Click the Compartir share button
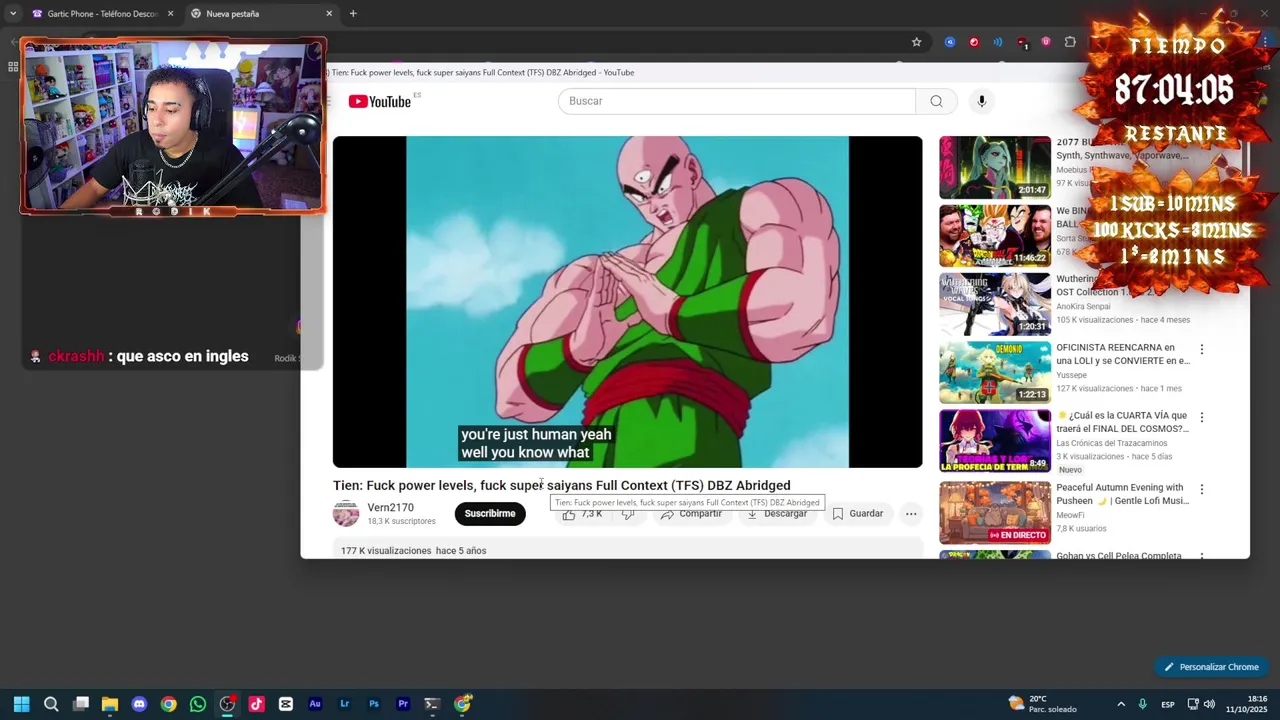The width and height of the screenshot is (1280, 720). point(691,514)
